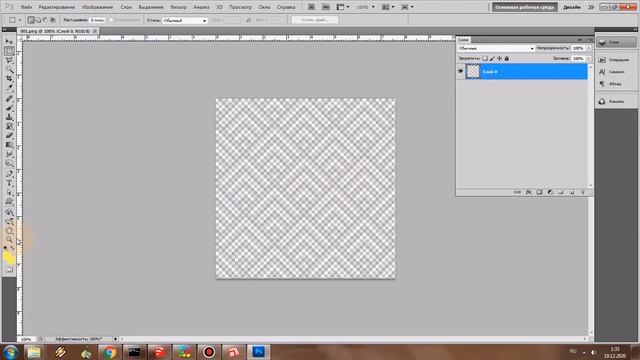This screenshot has height=360, width=640.
Task: Select the Dodge tool
Action: click(9, 163)
